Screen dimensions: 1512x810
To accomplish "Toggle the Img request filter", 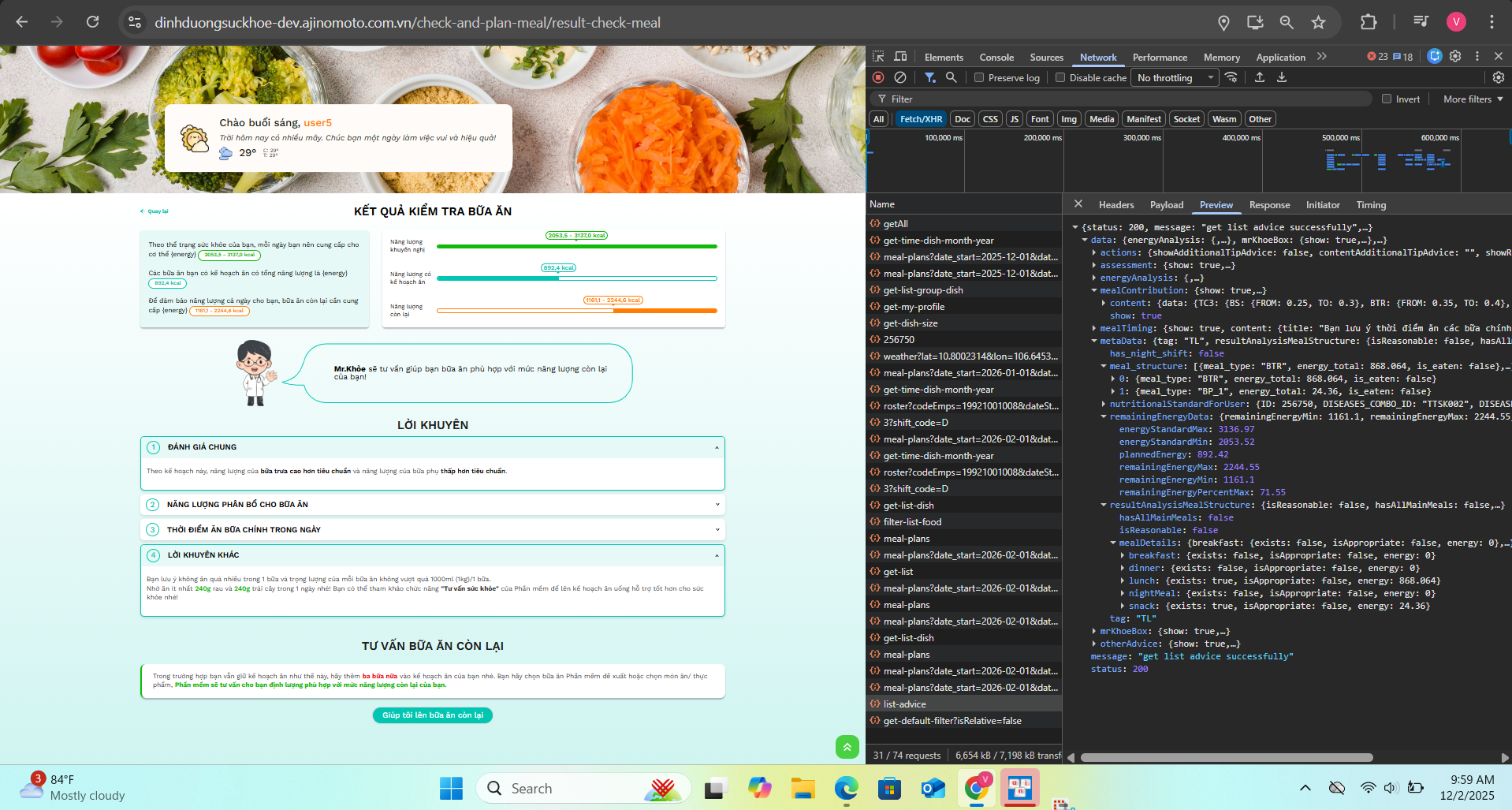I will 1069,119.
